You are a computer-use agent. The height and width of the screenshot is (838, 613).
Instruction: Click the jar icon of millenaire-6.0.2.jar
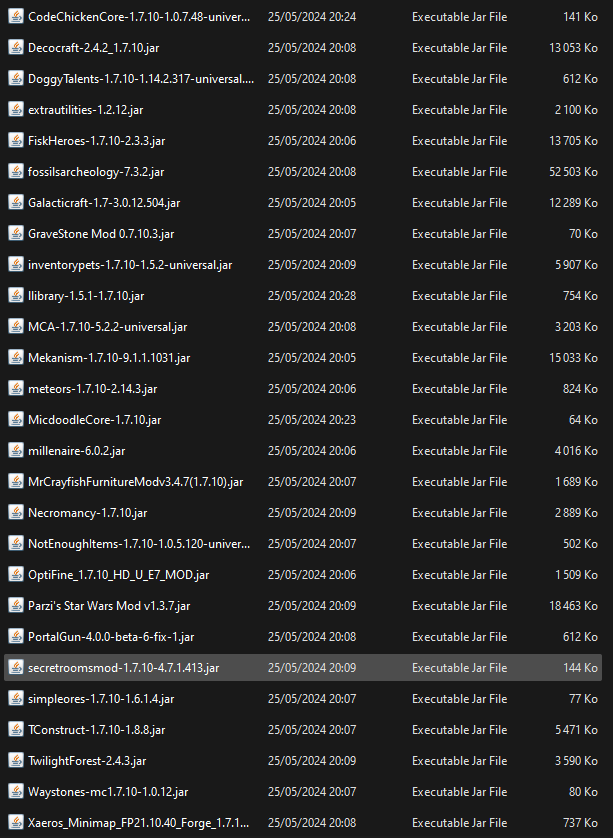16,451
